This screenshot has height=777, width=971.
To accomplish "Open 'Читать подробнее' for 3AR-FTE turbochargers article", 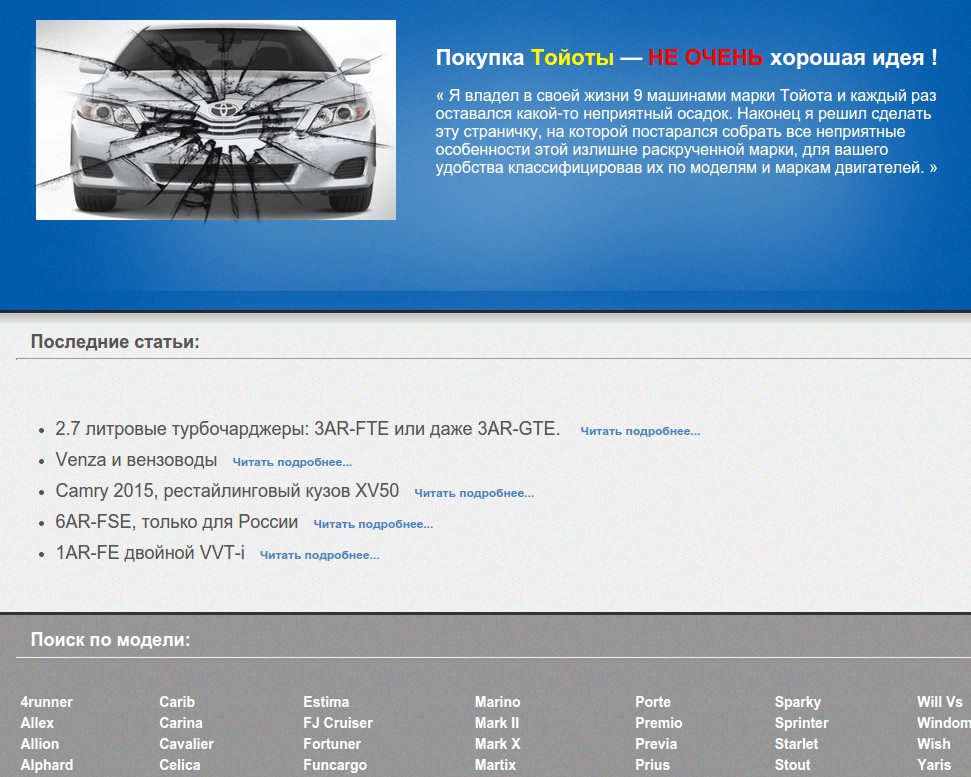I will (x=640, y=431).
